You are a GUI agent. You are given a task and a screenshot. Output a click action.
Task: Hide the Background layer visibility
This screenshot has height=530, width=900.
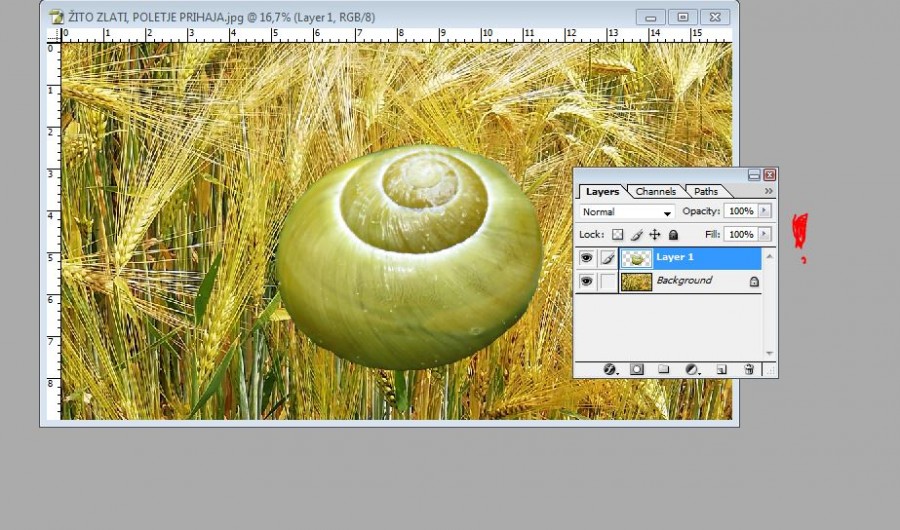pyautogui.click(x=587, y=282)
